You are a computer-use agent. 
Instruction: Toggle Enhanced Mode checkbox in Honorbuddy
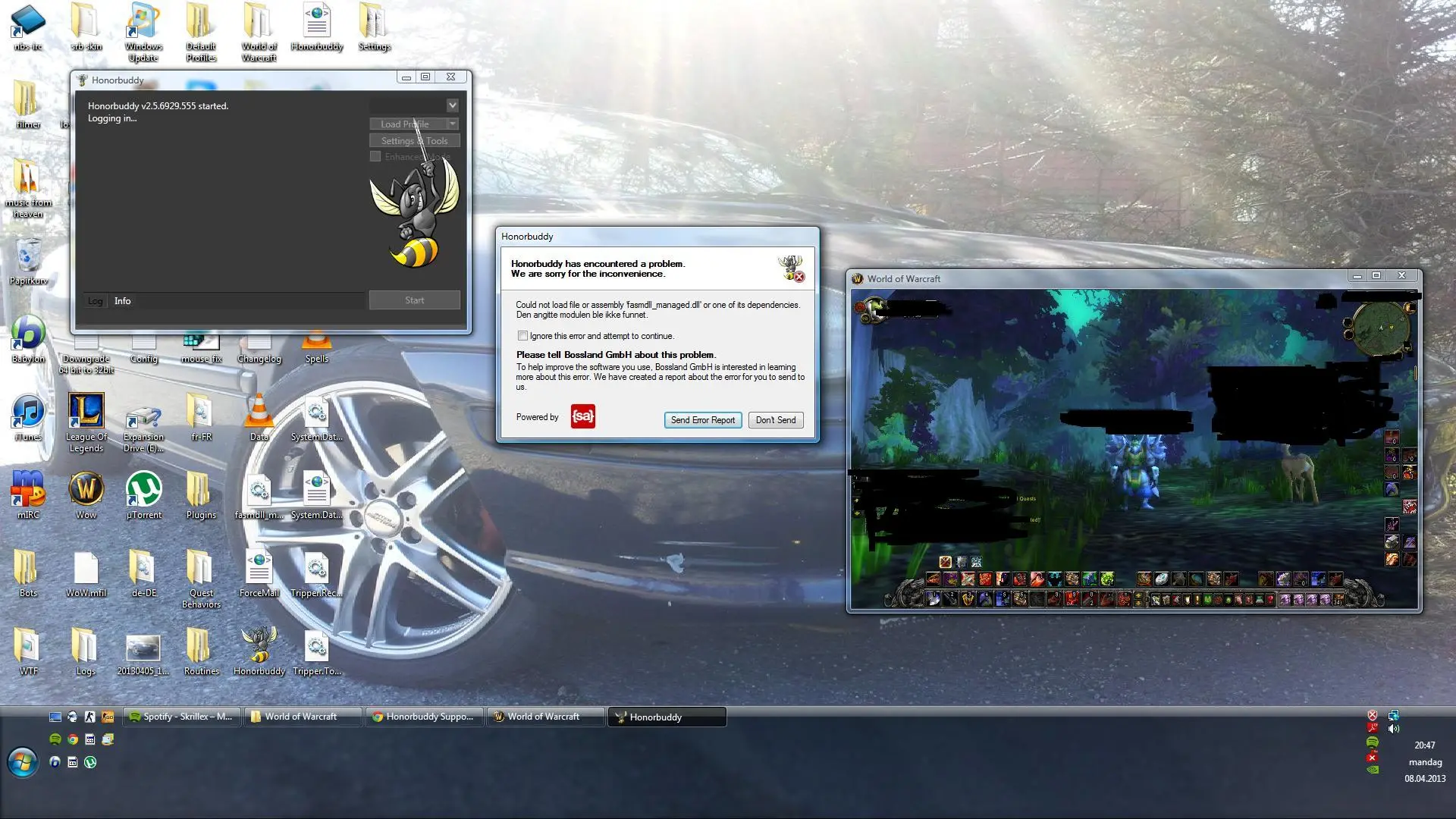pos(375,156)
